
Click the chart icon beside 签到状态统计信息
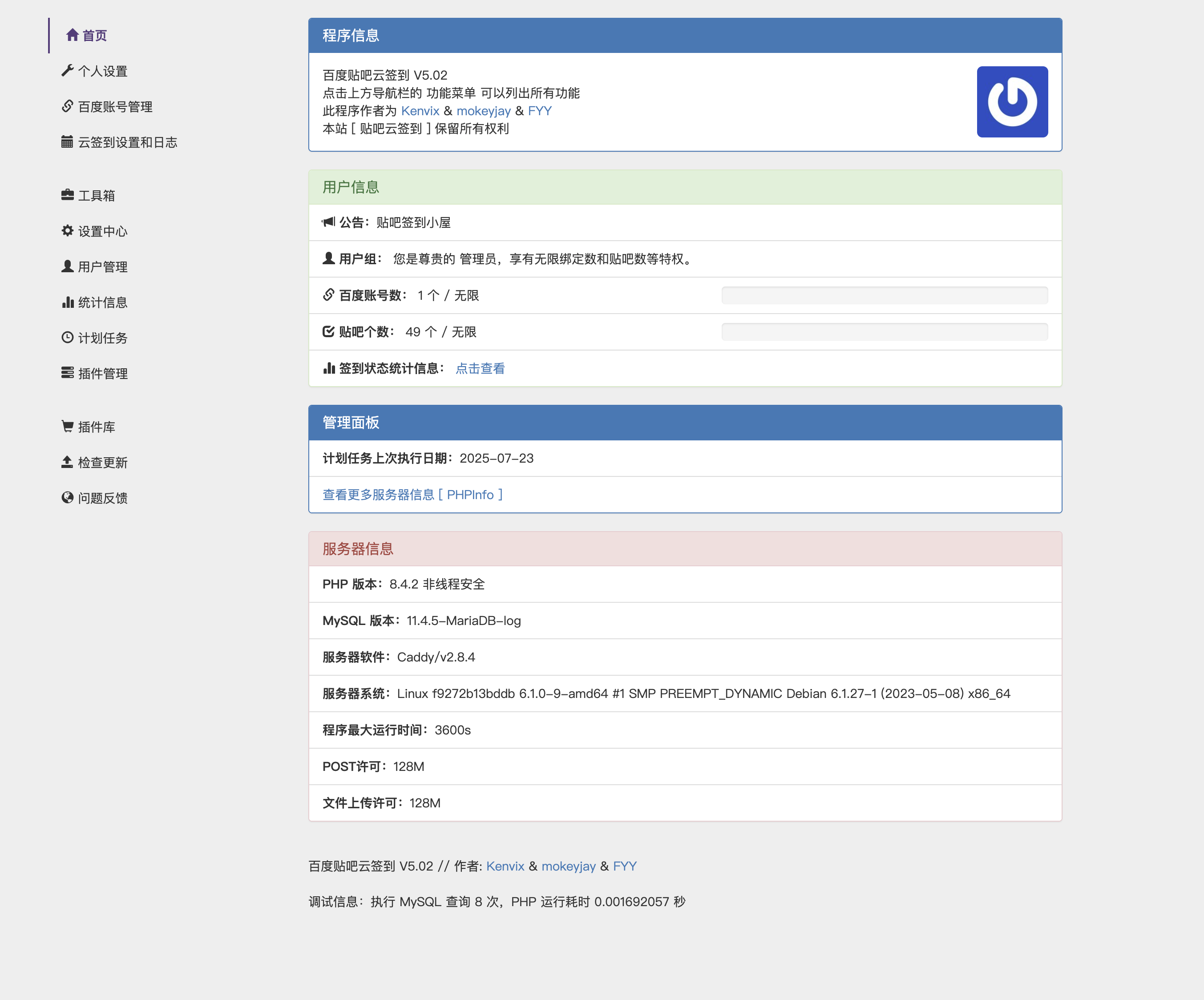[328, 368]
